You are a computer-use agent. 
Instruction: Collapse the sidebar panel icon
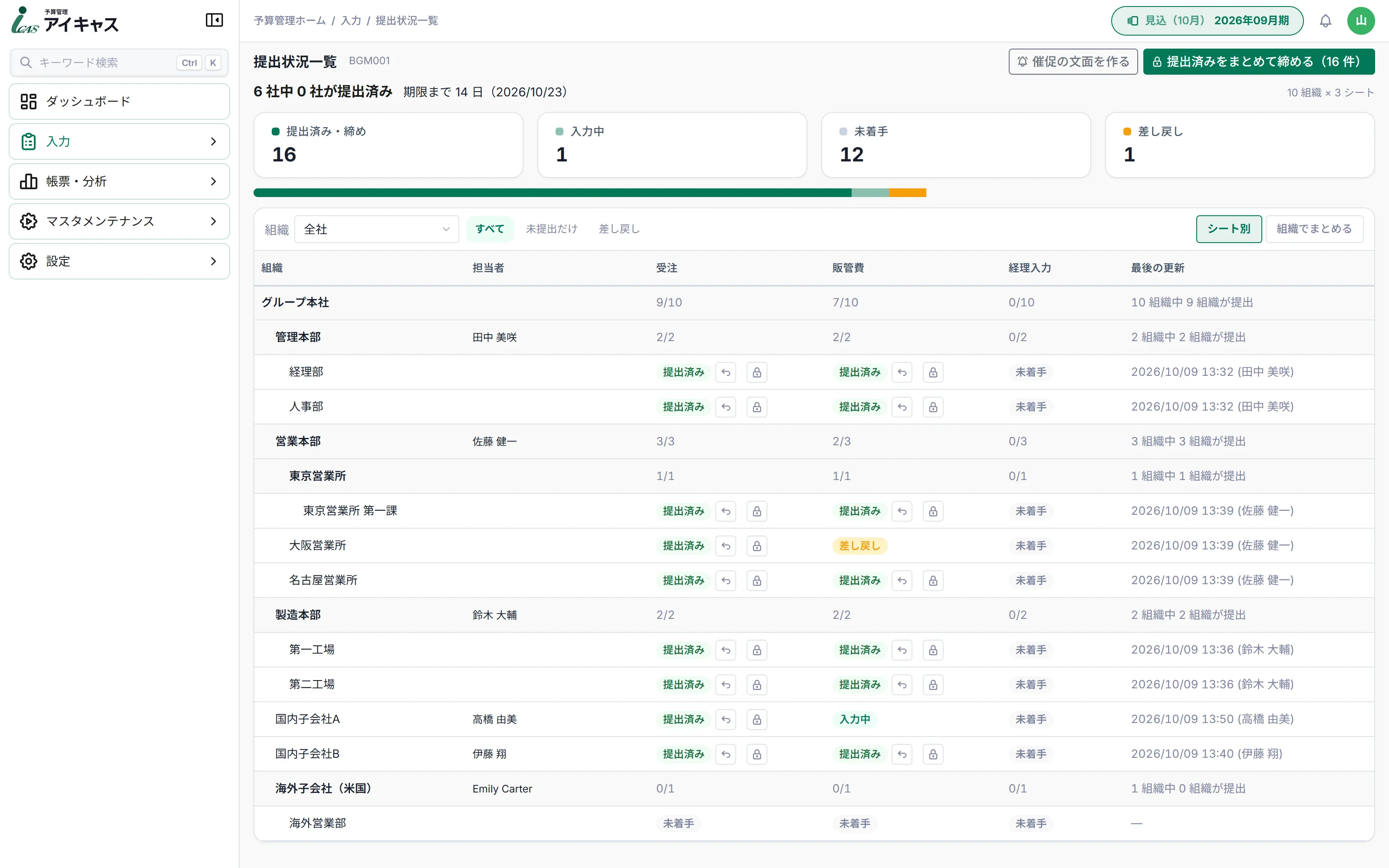click(x=214, y=20)
